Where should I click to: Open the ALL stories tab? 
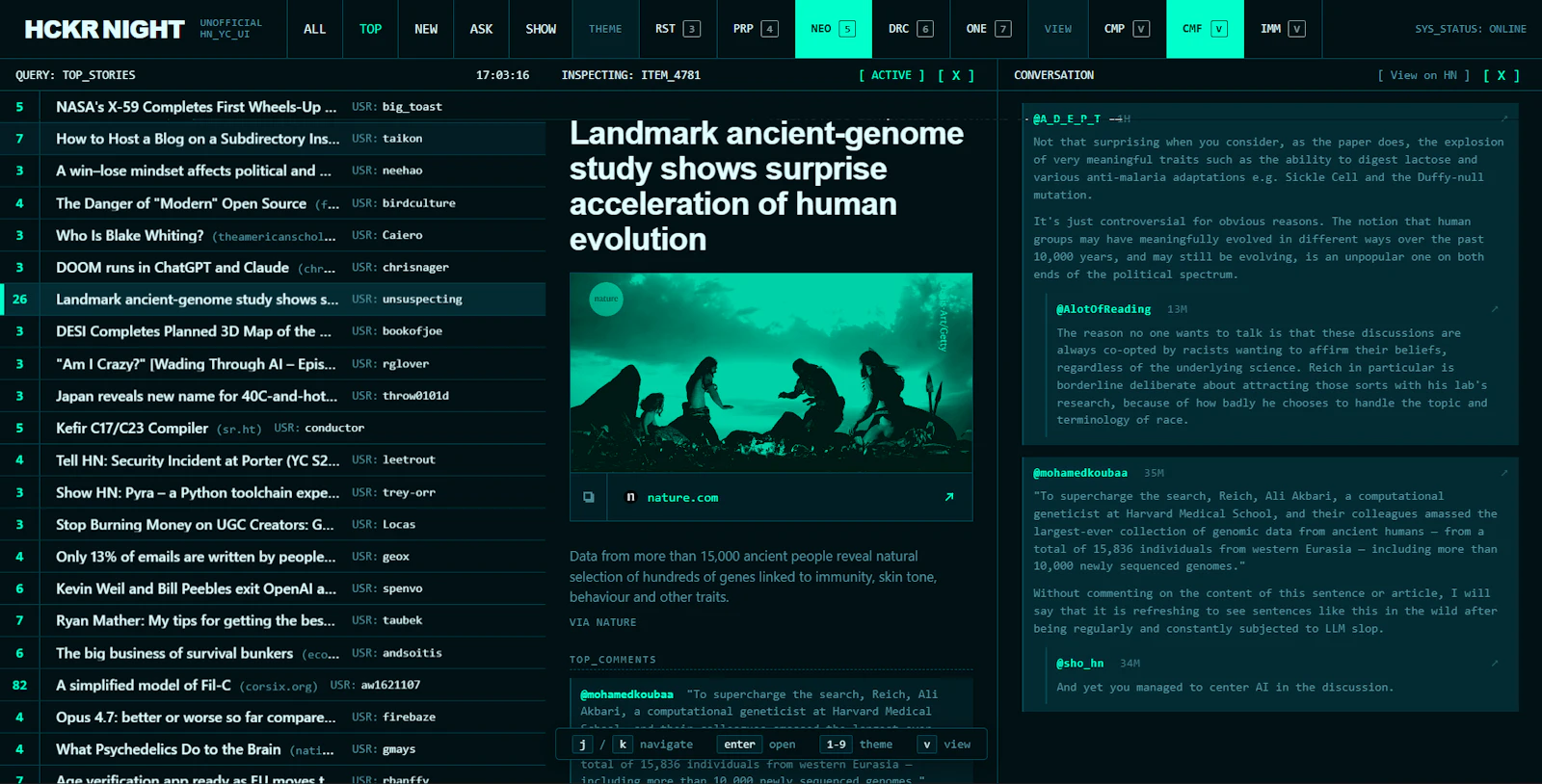pos(314,29)
